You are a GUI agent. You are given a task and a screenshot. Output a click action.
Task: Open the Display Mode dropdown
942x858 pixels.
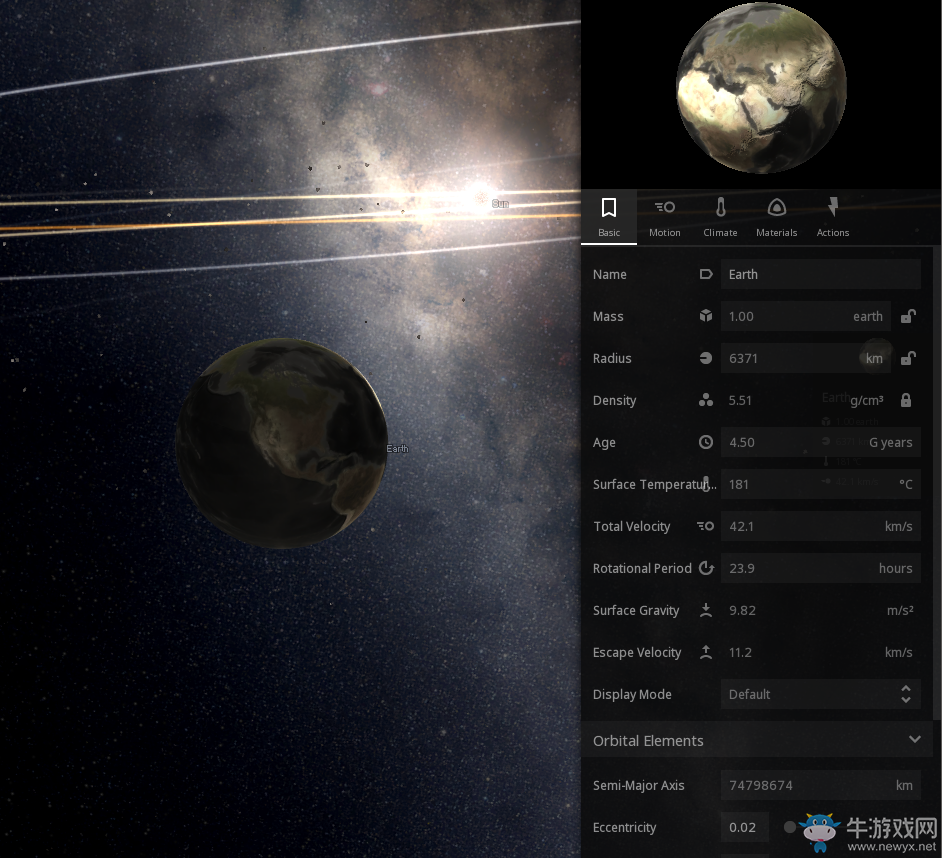(x=820, y=694)
